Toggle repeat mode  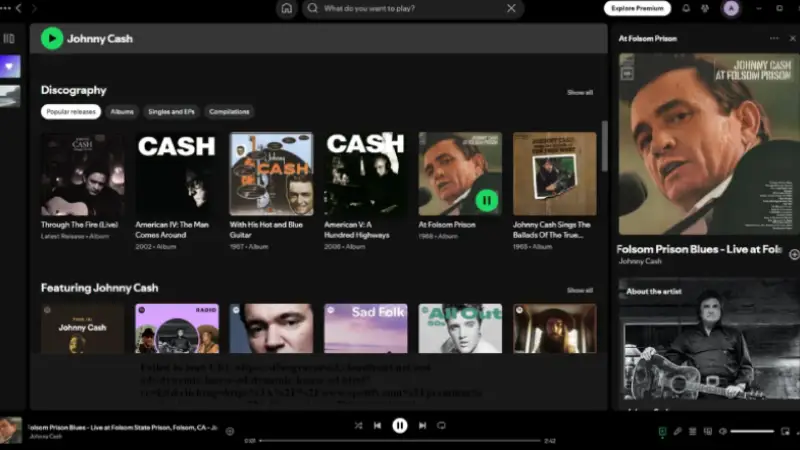point(441,426)
